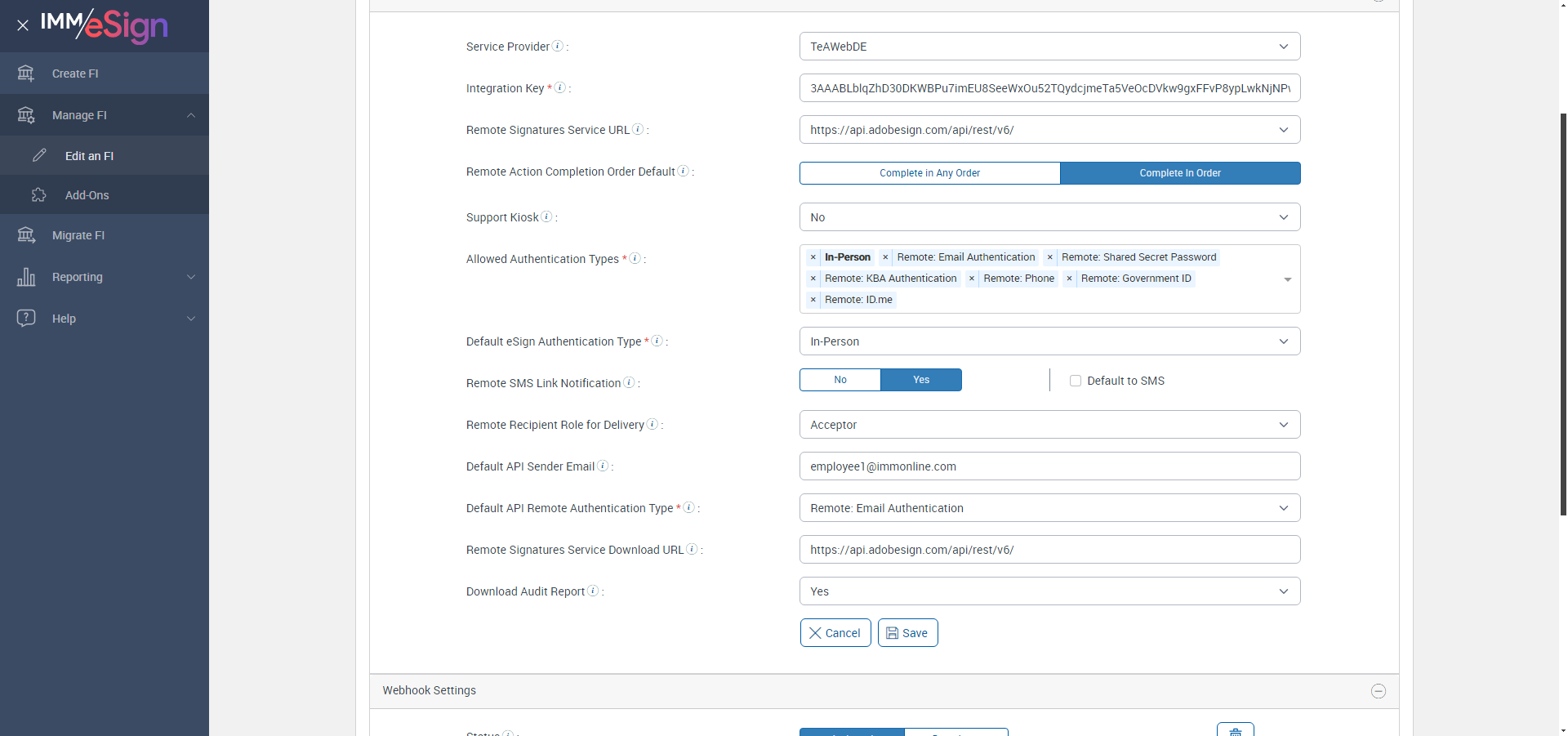The width and height of the screenshot is (1568, 736).
Task: Click the Download Audit Report info icon
Action: [593, 591]
